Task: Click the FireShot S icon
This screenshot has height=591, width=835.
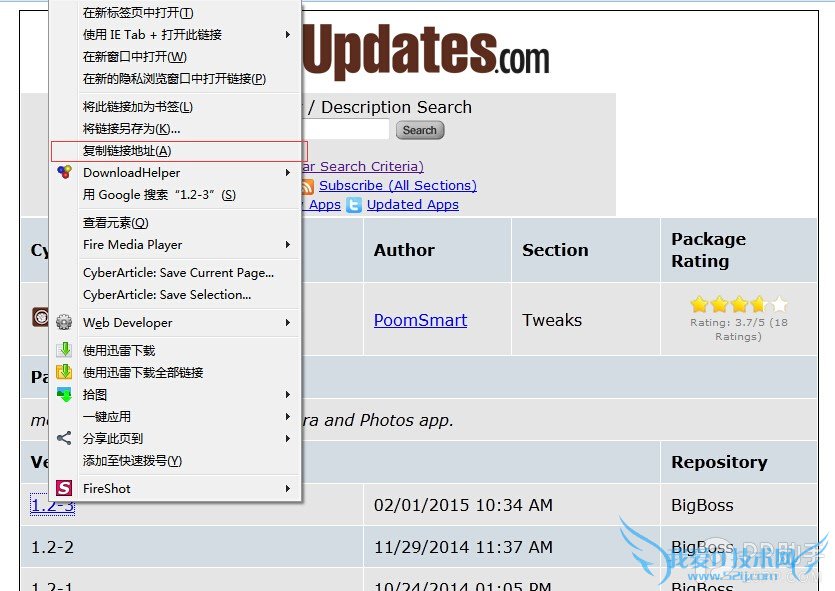Action: pyautogui.click(x=64, y=488)
